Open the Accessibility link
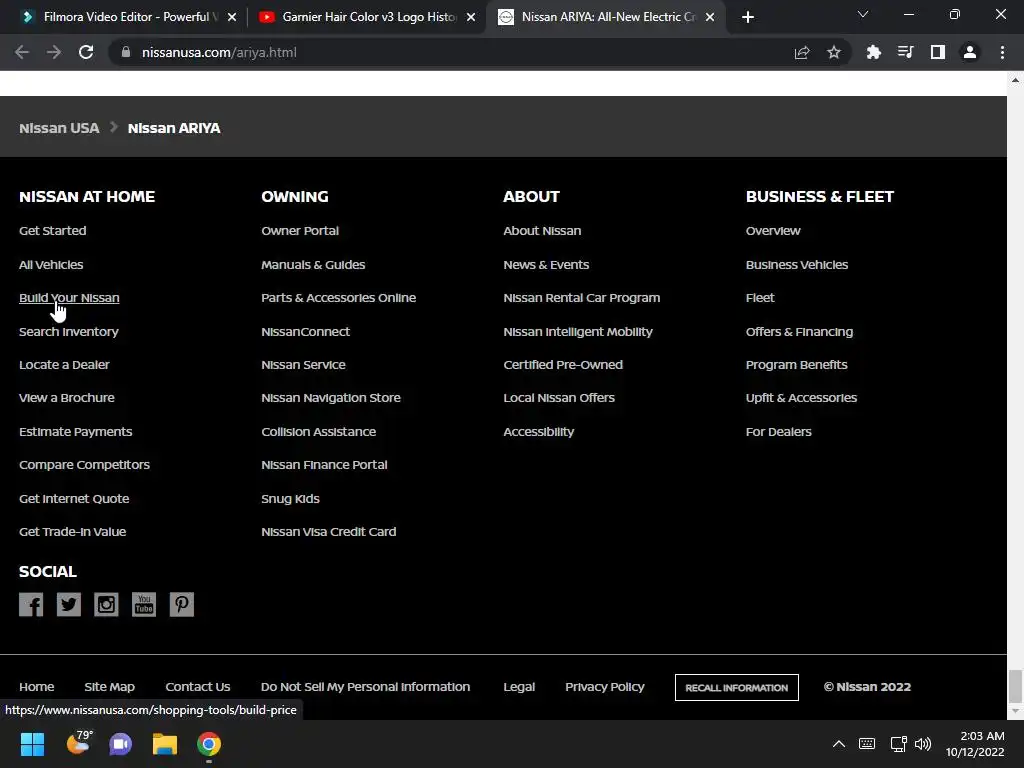This screenshot has height=768, width=1024. coord(539,432)
